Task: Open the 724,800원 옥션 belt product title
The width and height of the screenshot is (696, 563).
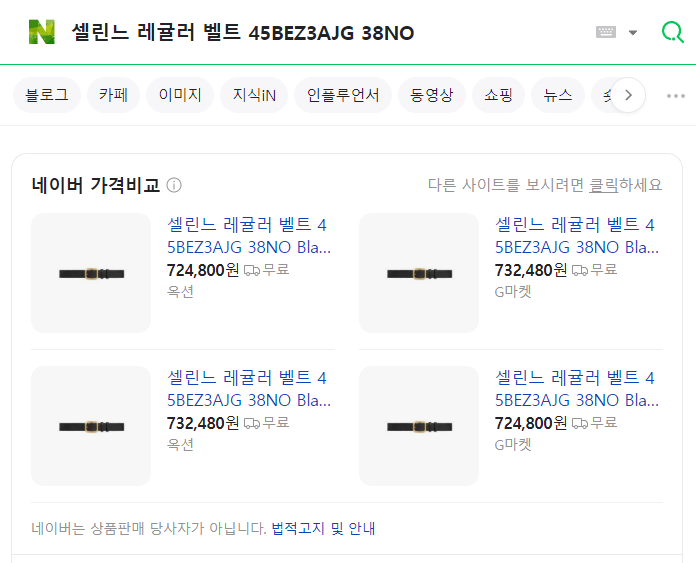Action: (248, 235)
